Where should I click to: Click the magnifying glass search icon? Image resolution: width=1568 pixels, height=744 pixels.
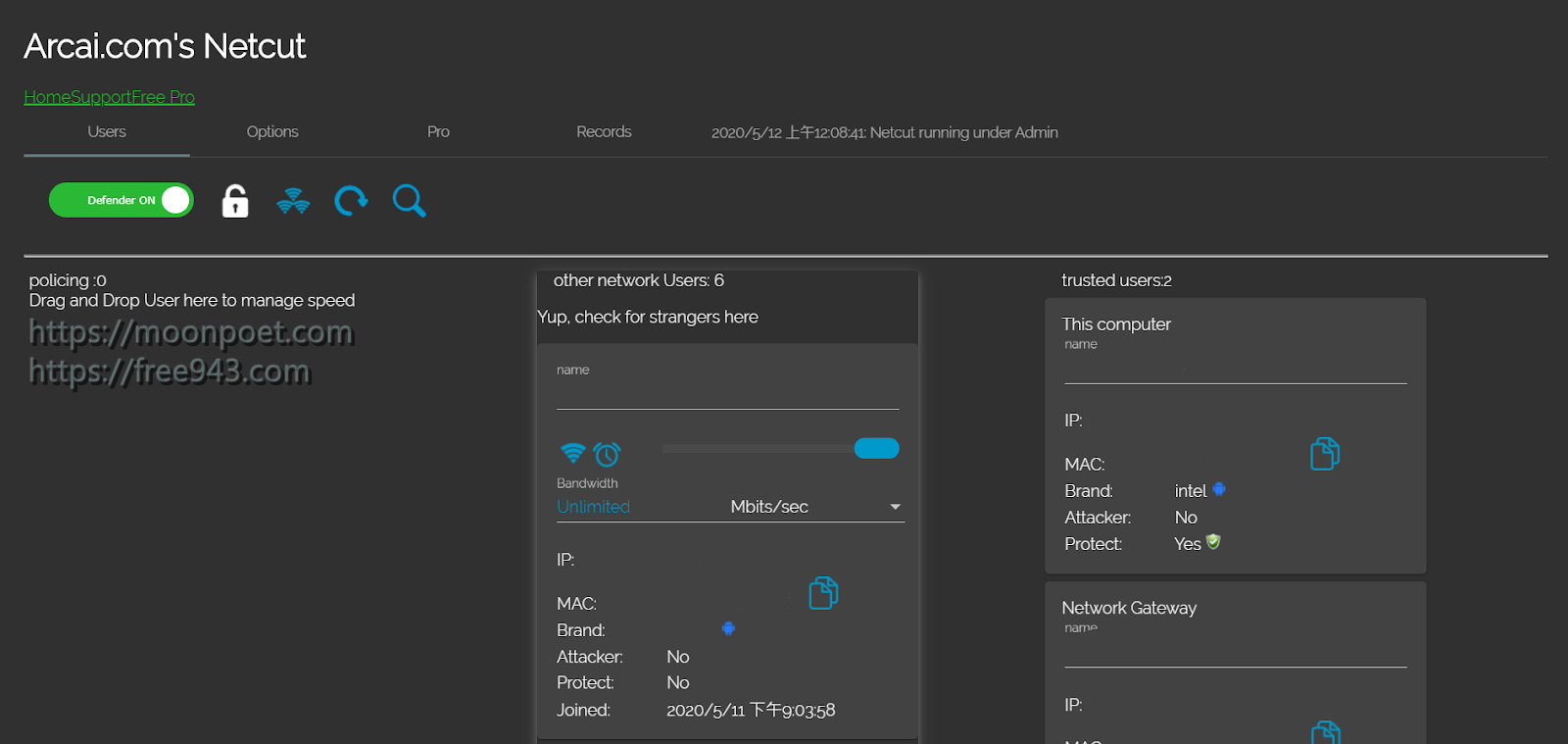tap(409, 201)
